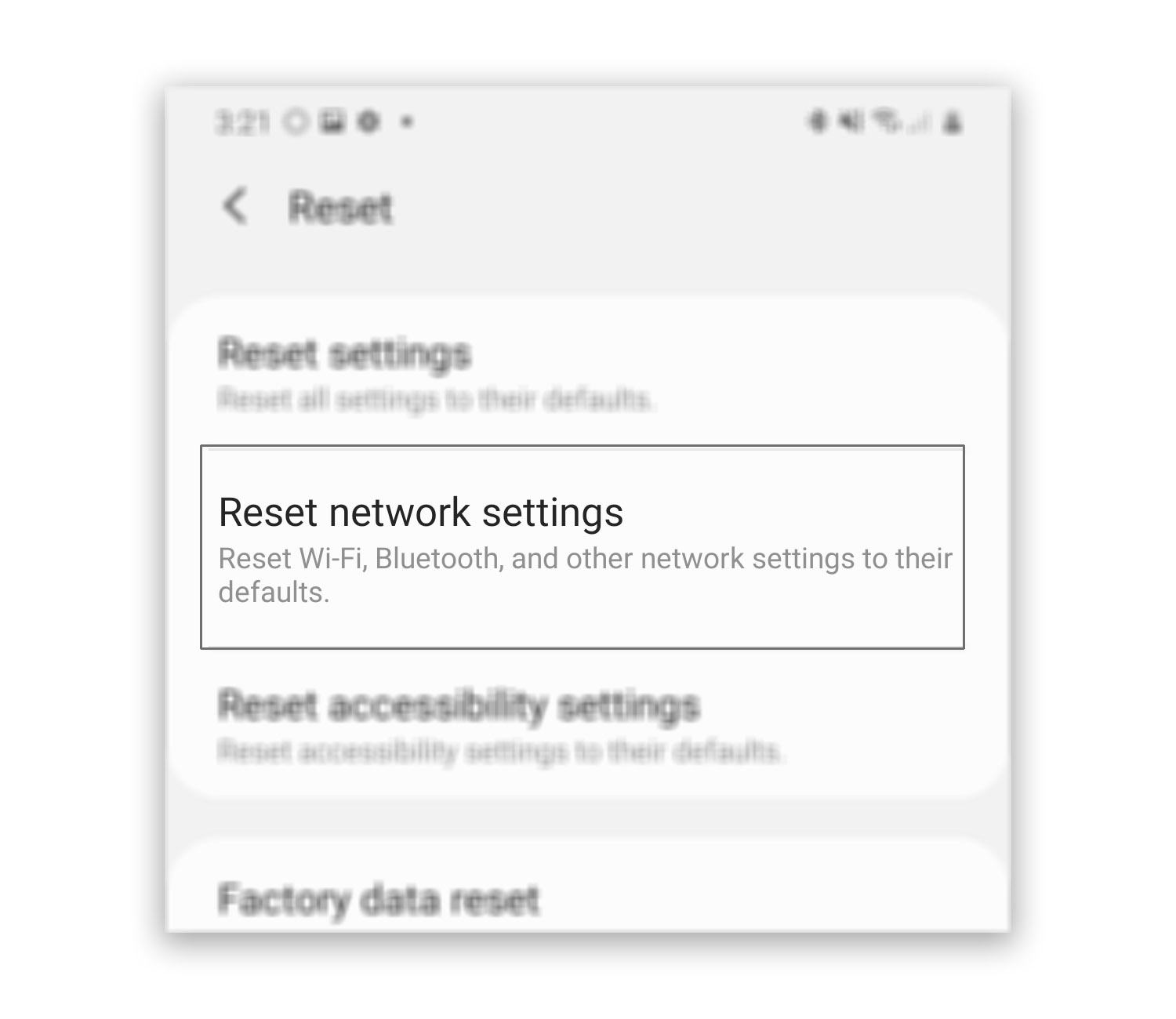Open the Settings gear icon in the status bar
Viewport: 1176px width, 1019px height.
[x=367, y=123]
